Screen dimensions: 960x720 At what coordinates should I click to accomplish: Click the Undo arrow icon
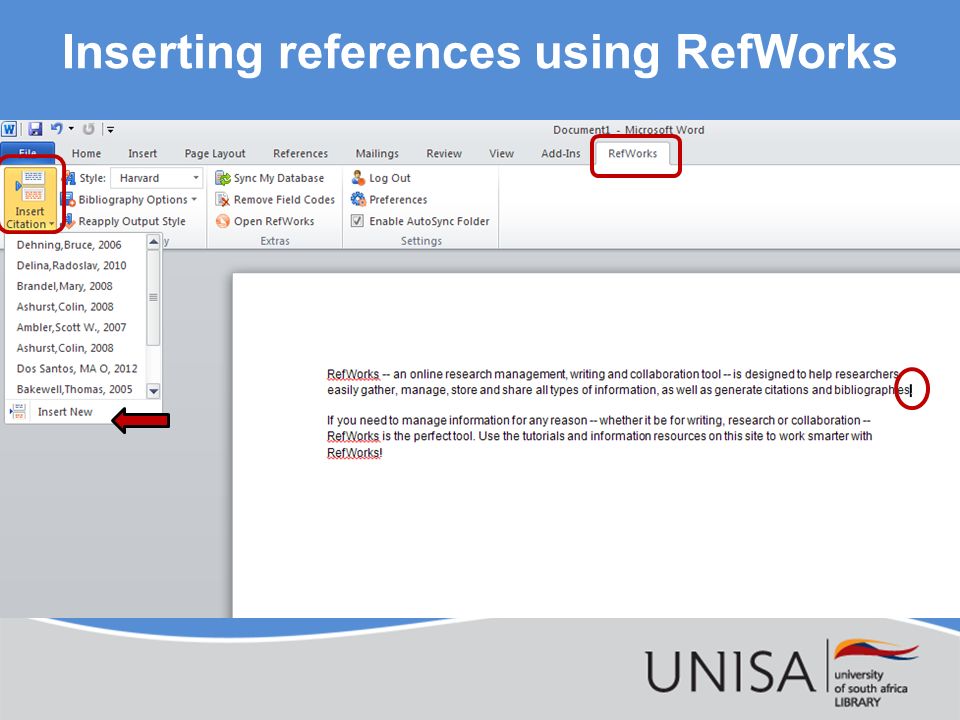point(57,129)
